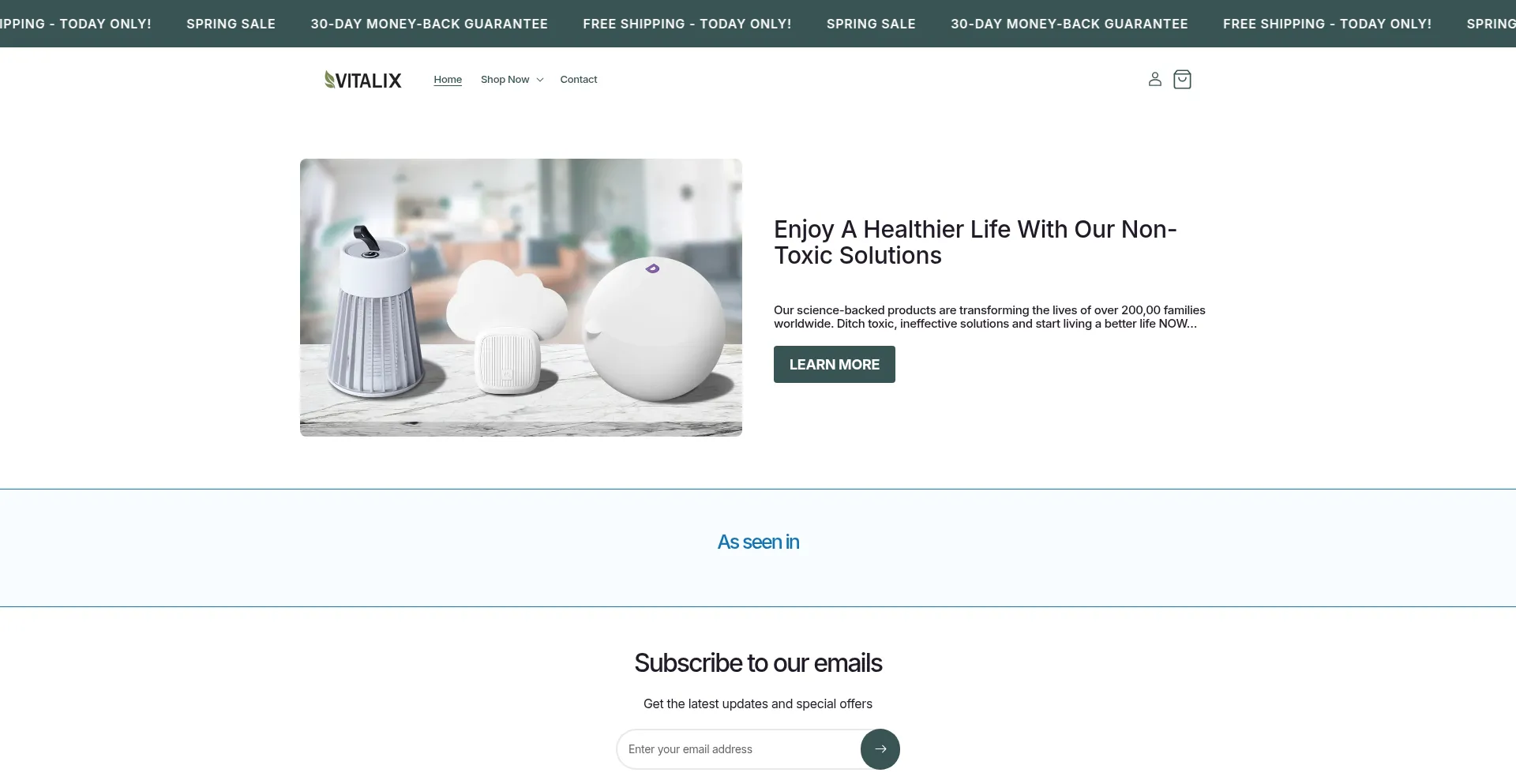The image size is (1516, 784).
Task: Click the cloud-shaped device in hero image
Action: (x=507, y=325)
